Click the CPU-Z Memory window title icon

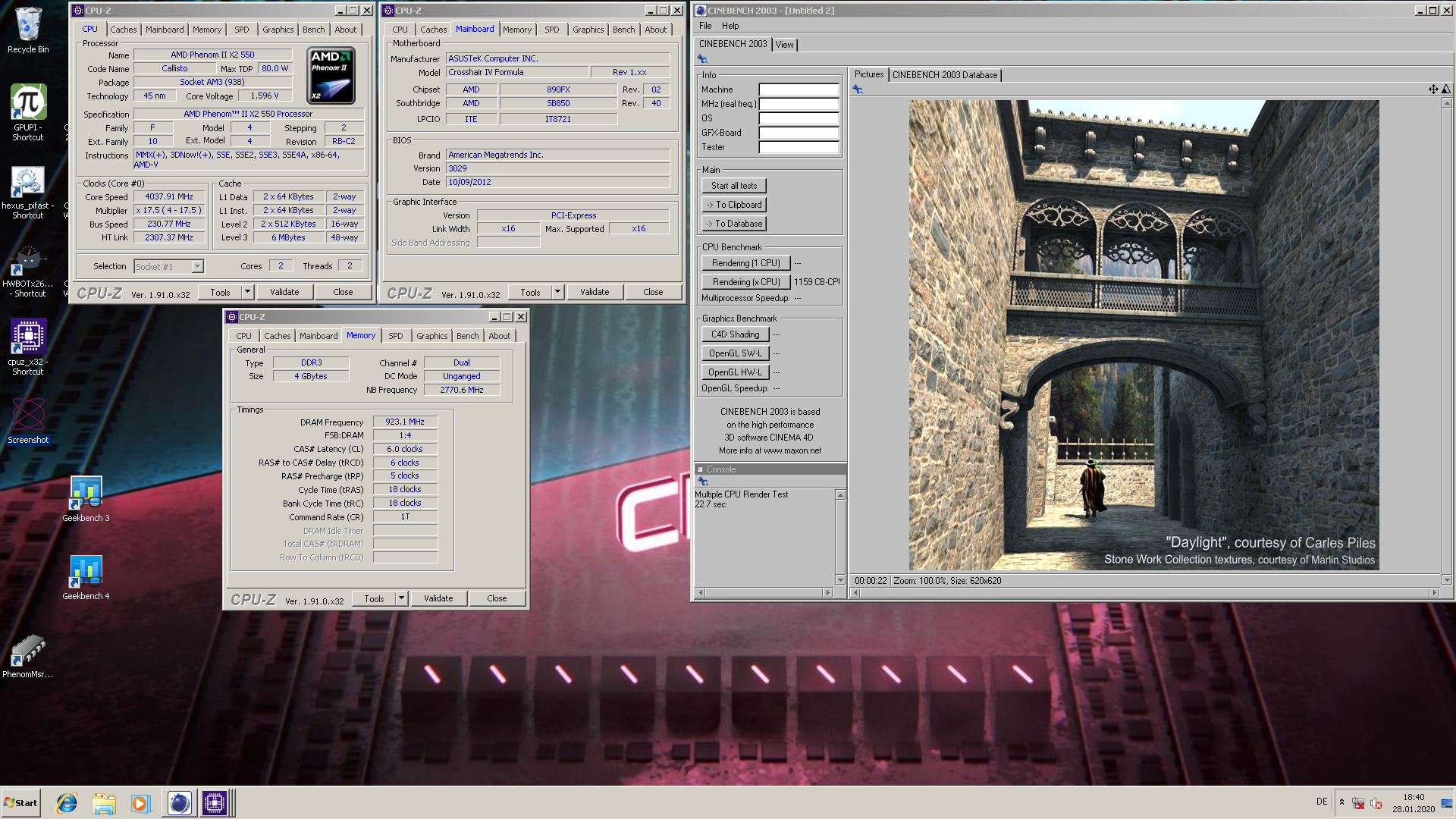[232, 317]
